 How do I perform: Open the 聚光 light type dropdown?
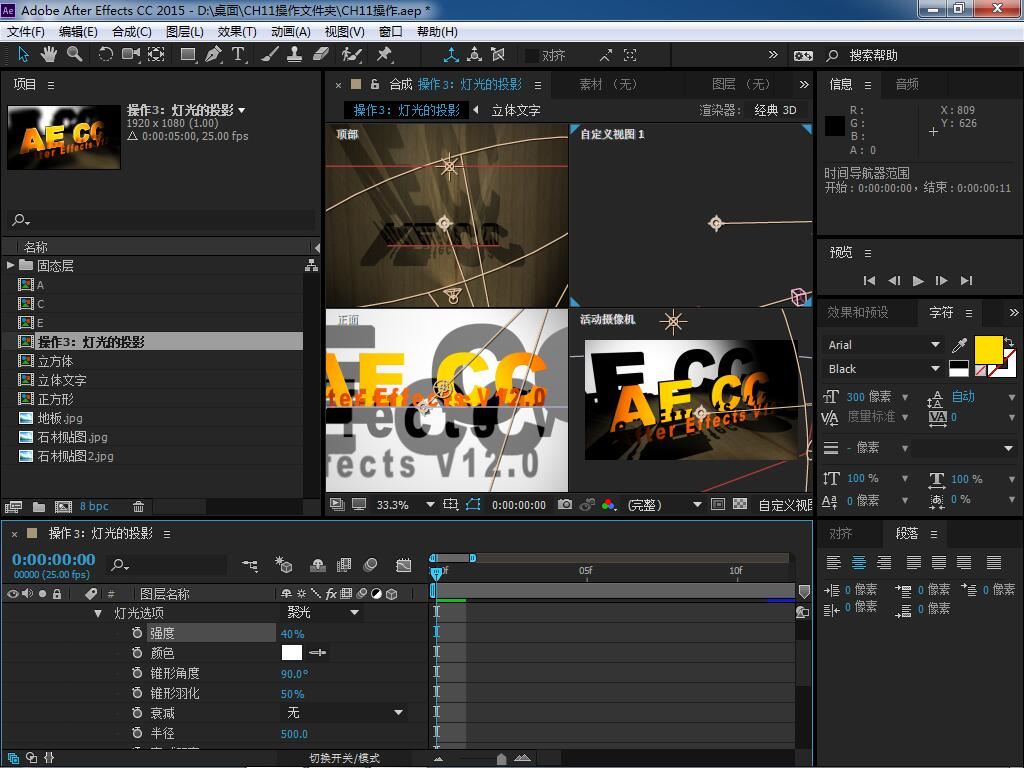point(323,613)
